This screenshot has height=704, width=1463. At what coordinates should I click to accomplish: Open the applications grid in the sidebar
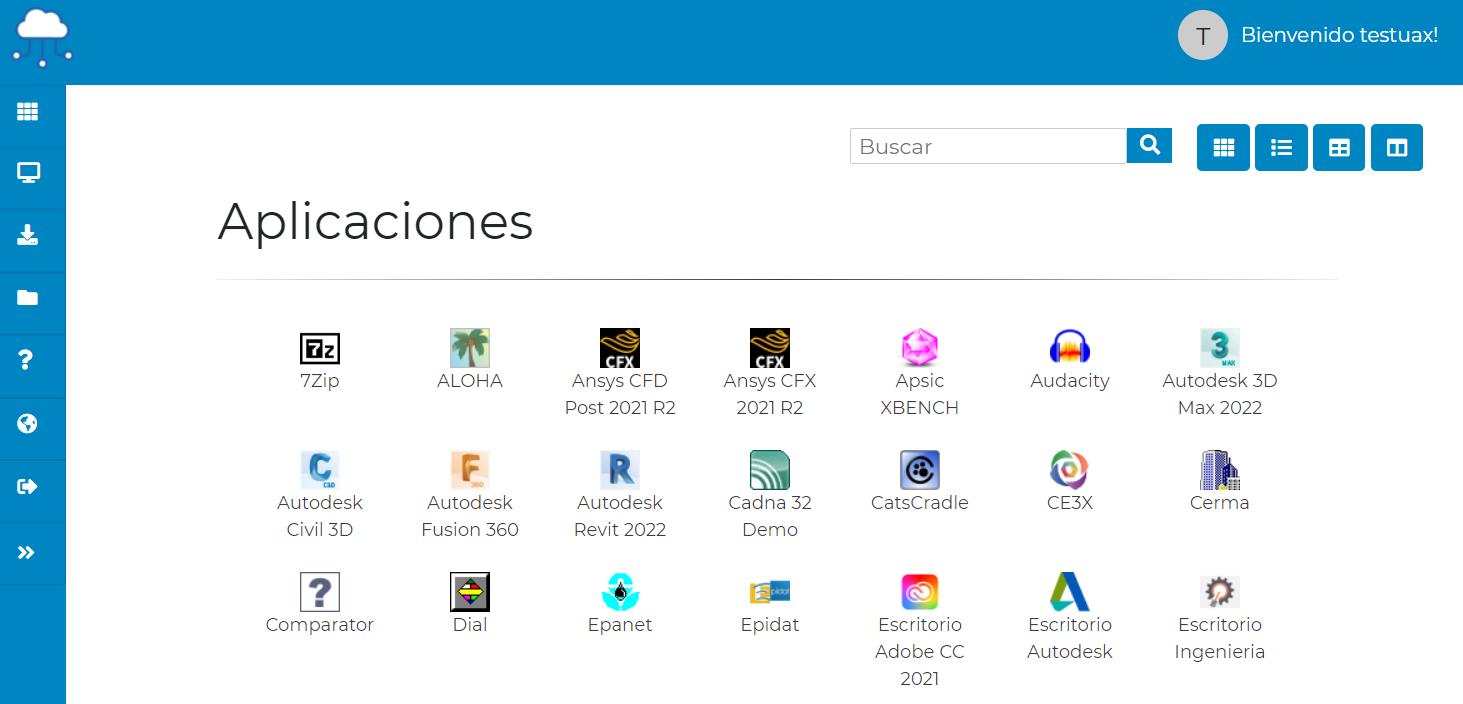[28, 112]
